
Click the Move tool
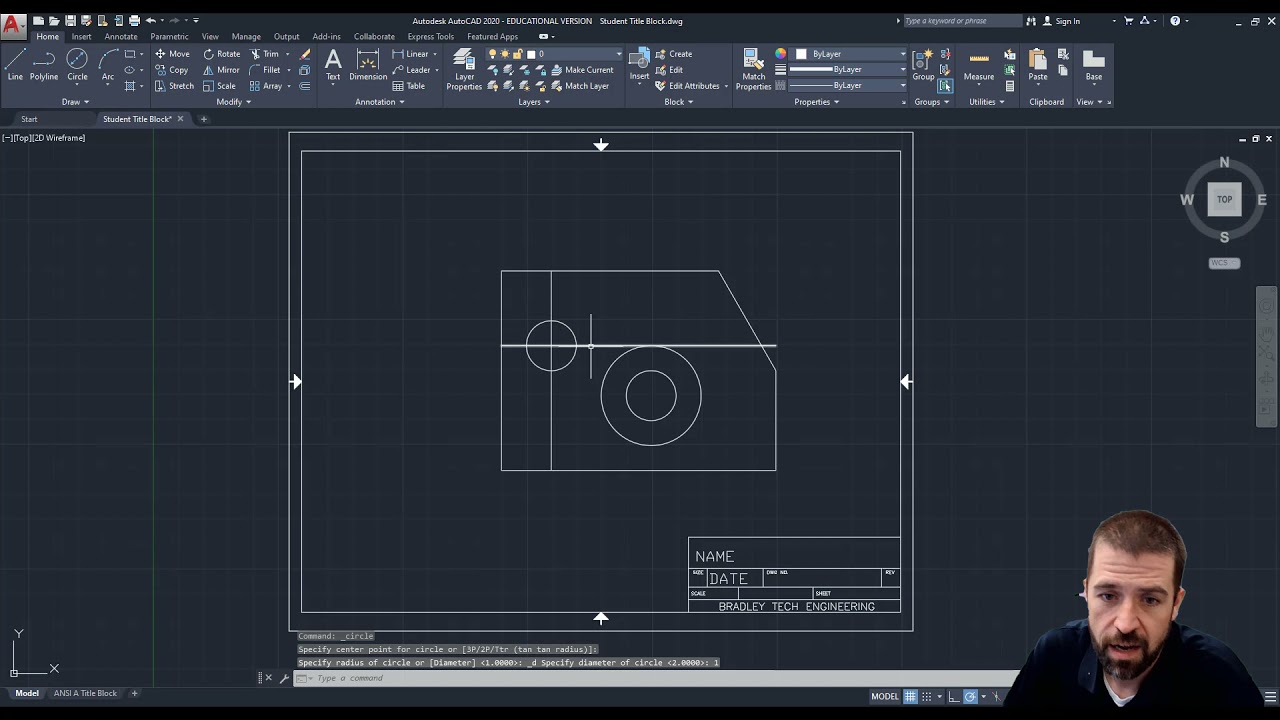pyautogui.click(x=172, y=54)
